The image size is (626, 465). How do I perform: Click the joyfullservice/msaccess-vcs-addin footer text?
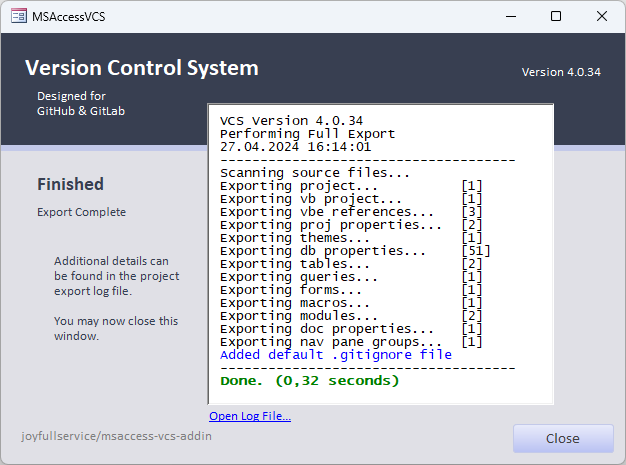click(116, 436)
